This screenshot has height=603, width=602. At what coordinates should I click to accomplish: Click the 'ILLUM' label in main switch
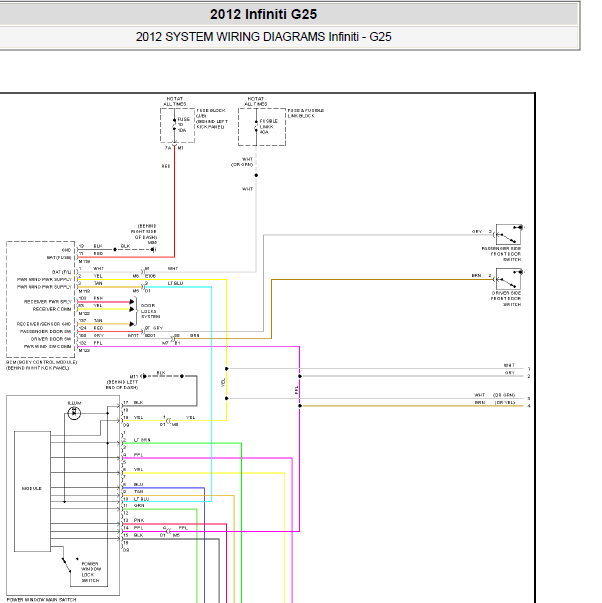(74, 403)
